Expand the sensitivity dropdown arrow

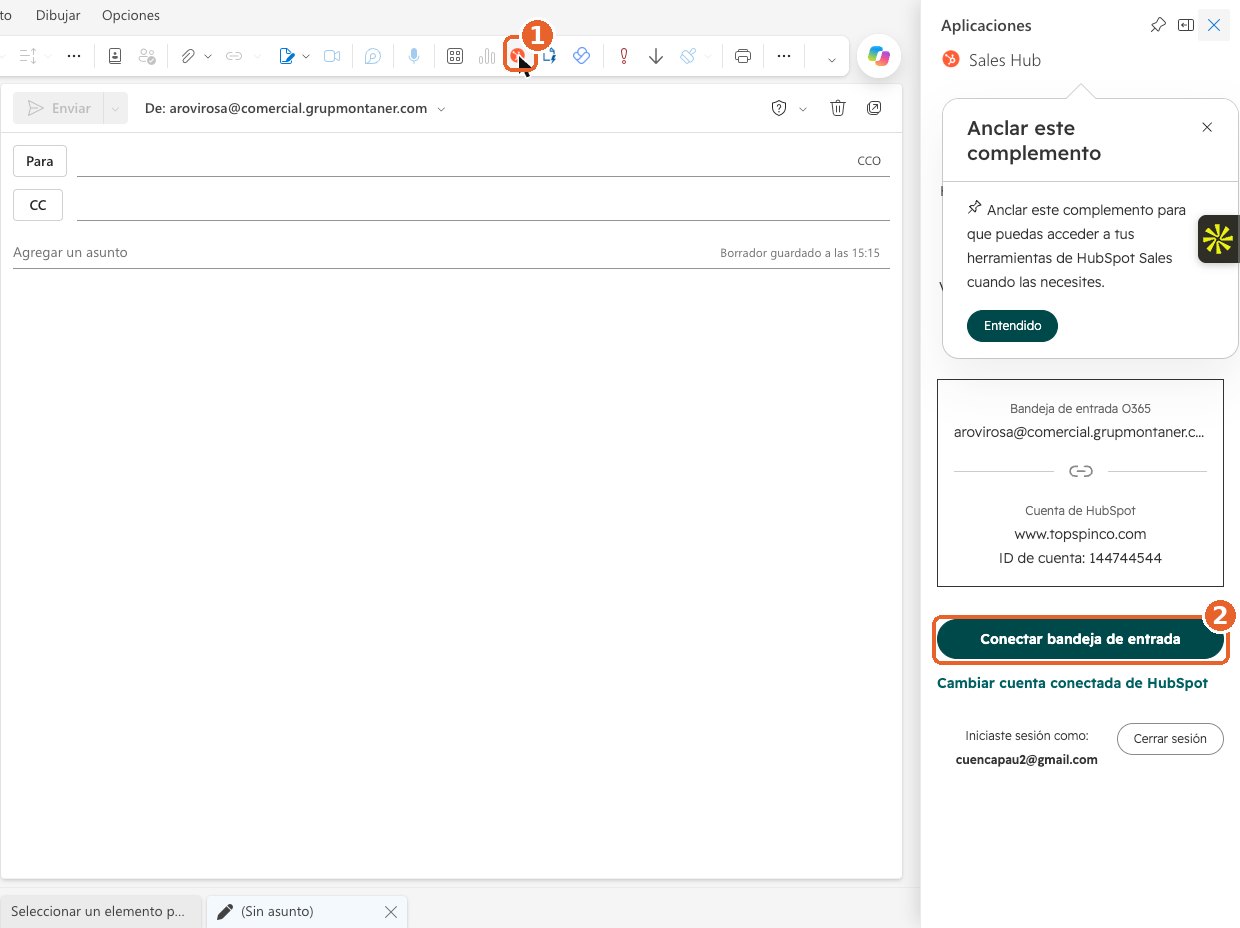coord(708,57)
